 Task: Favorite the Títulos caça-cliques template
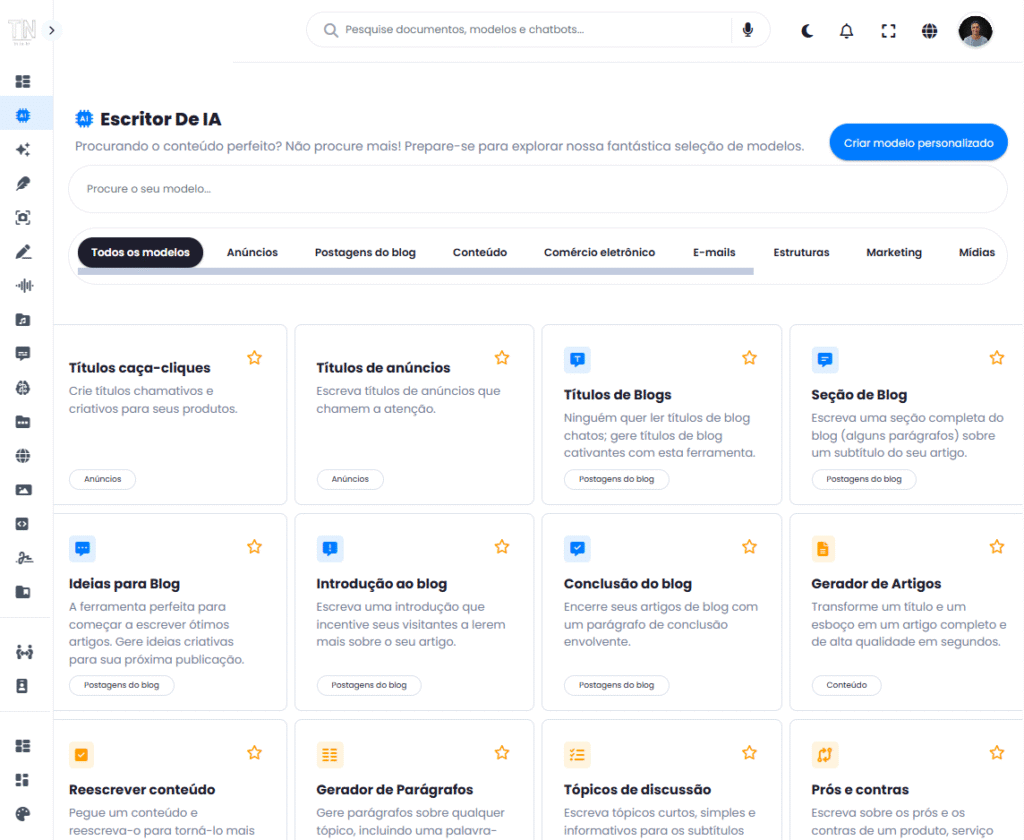pos(255,358)
